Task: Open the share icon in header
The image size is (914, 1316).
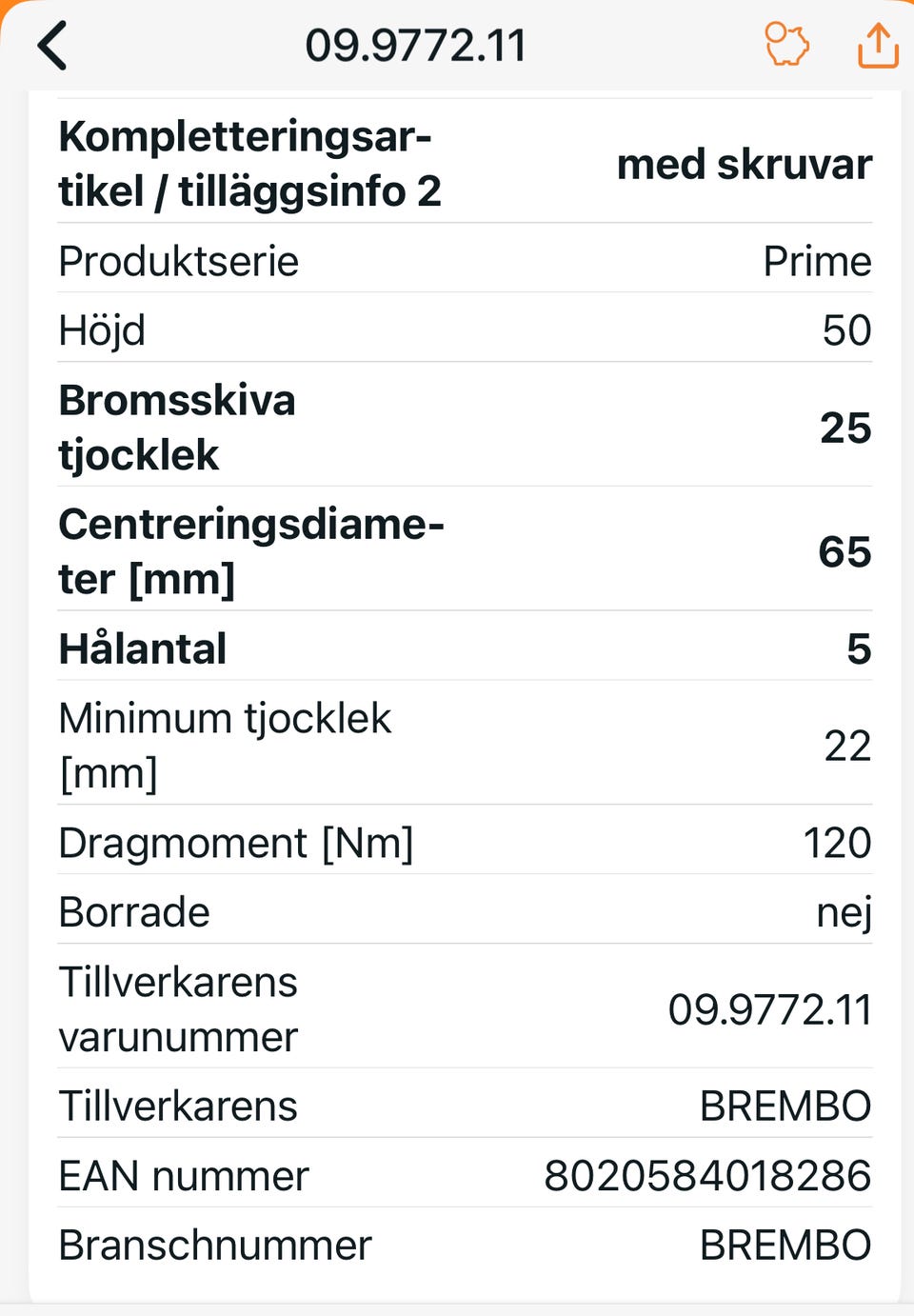Action: pos(877,46)
